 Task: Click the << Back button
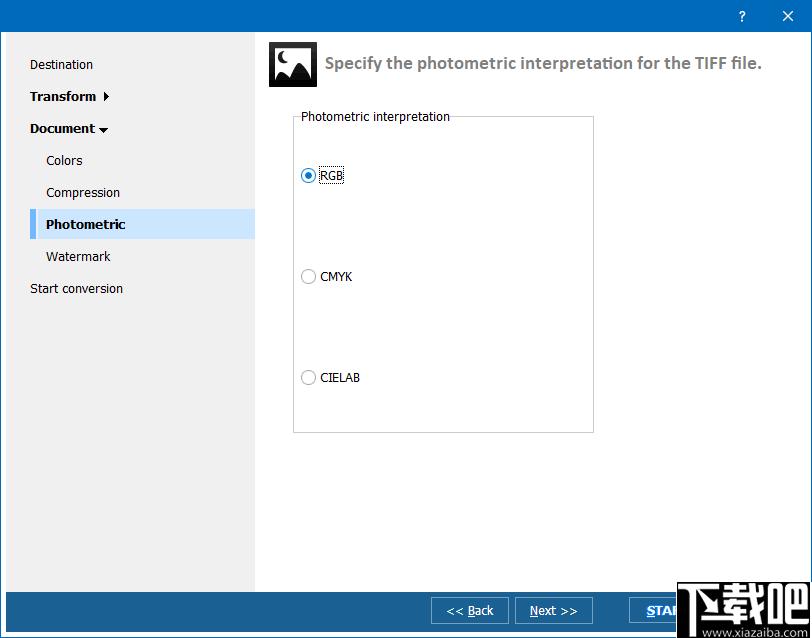pos(470,611)
